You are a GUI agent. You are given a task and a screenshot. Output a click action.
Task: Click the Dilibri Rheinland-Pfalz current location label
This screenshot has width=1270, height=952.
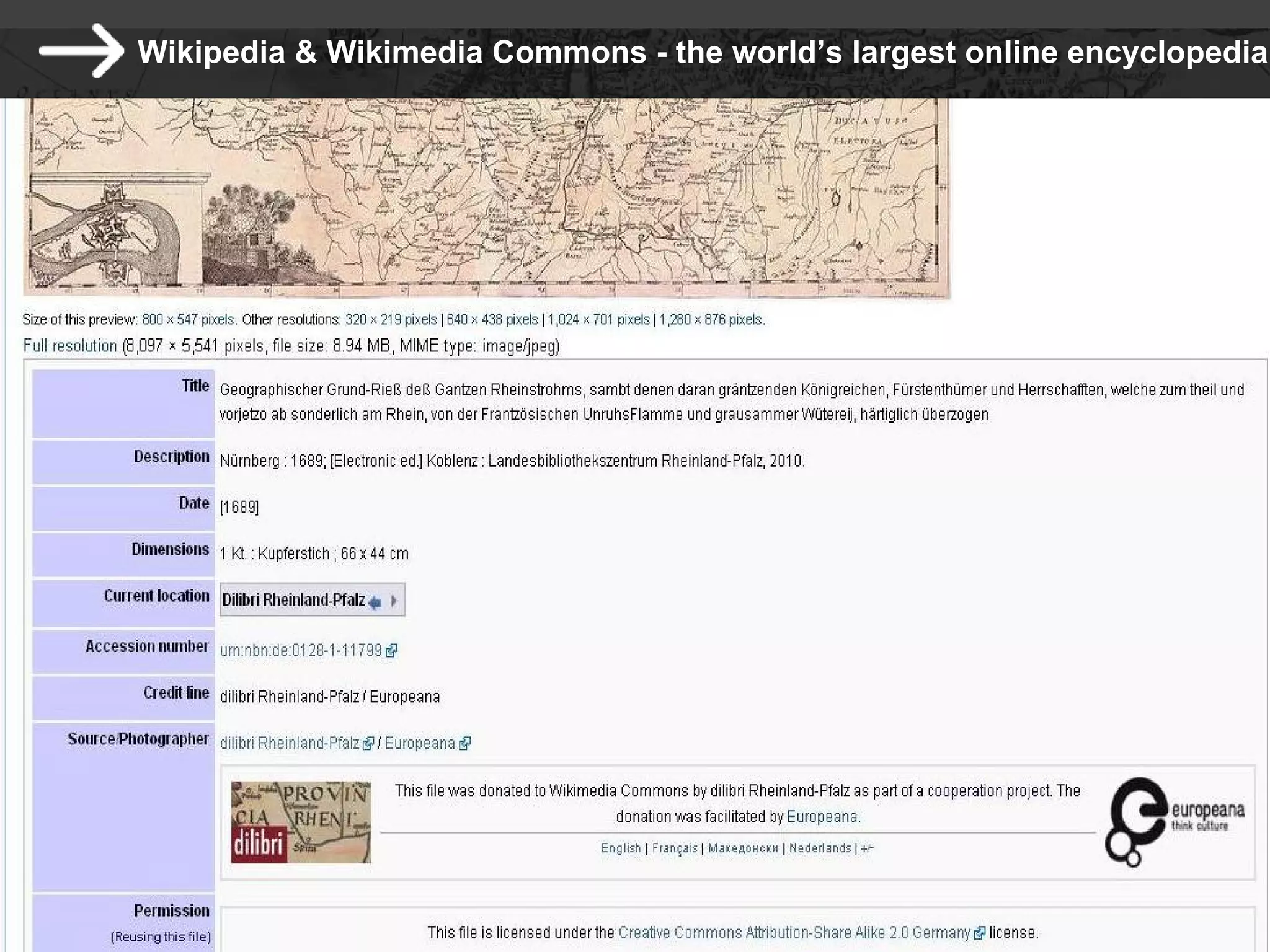[x=293, y=600]
